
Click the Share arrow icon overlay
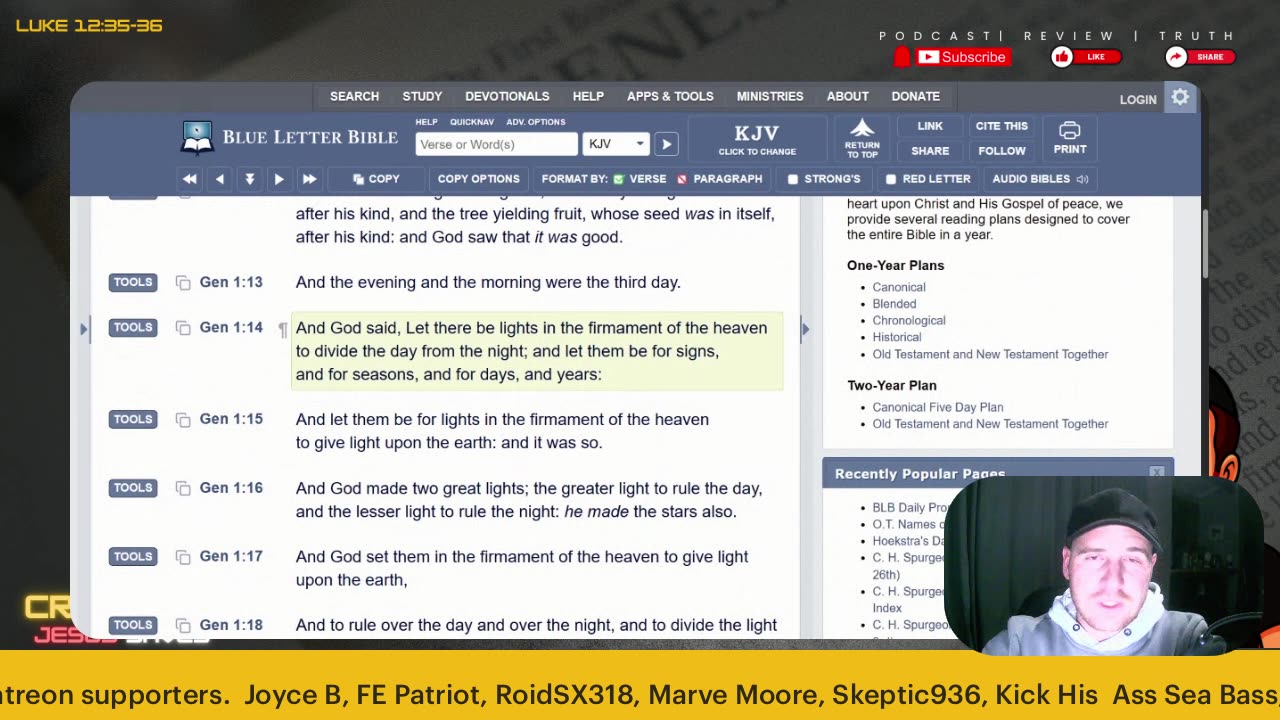pyautogui.click(x=1176, y=57)
